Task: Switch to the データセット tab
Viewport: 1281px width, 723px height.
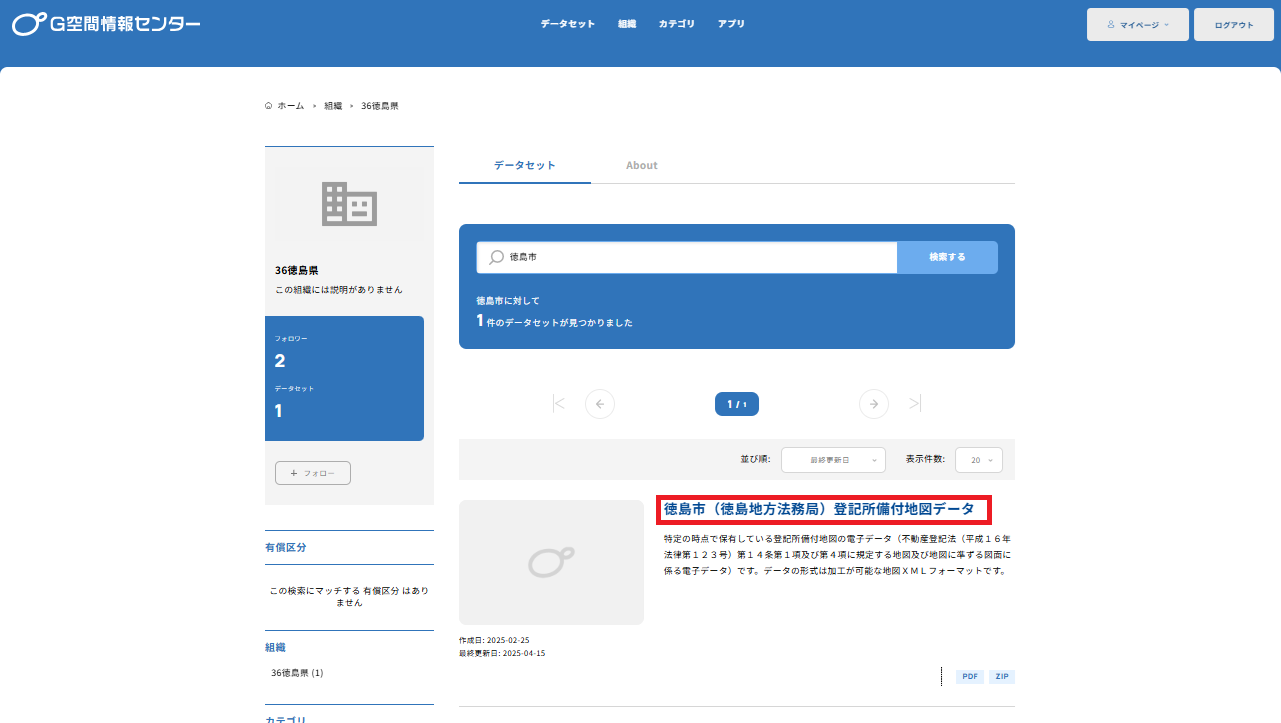Action: tap(525, 165)
